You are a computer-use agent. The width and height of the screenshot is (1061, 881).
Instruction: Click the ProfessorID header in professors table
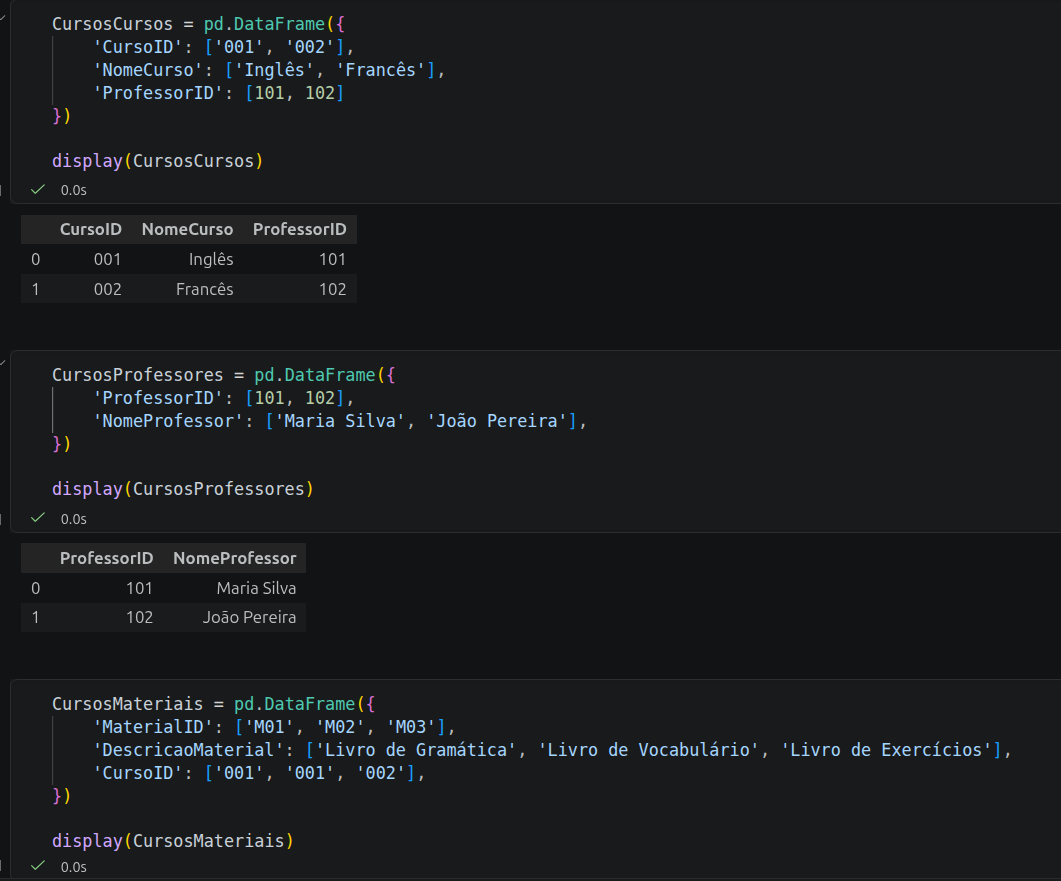tap(106, 558)
